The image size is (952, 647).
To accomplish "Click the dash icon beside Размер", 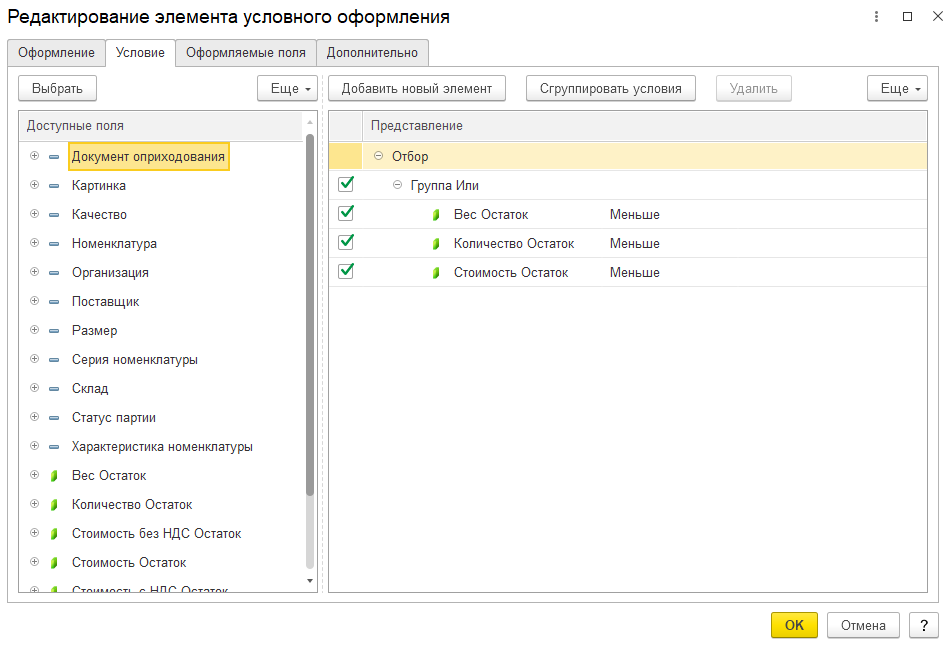I will [54, 331].
